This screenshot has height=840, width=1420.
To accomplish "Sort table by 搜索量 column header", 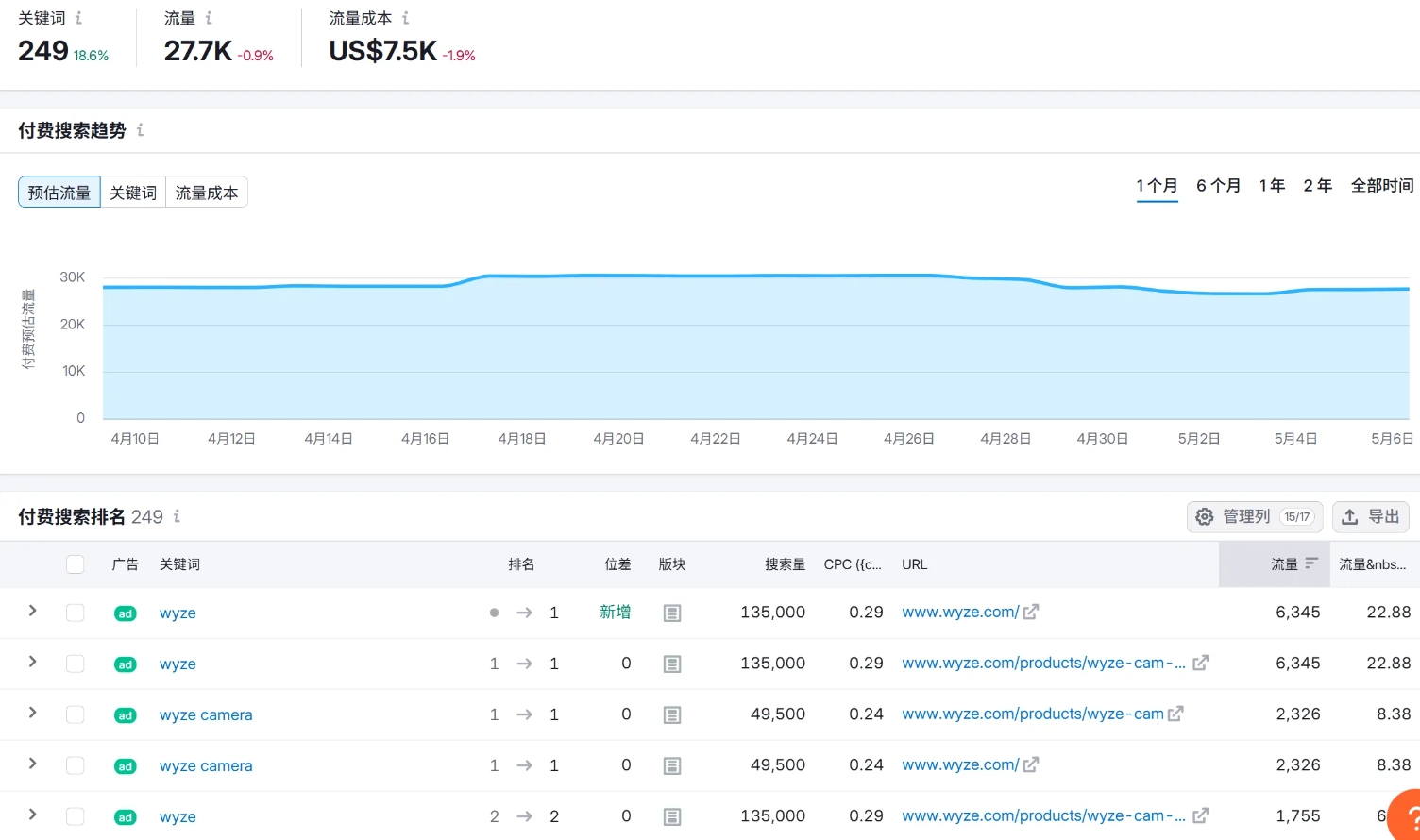I will tap(786, 564).
